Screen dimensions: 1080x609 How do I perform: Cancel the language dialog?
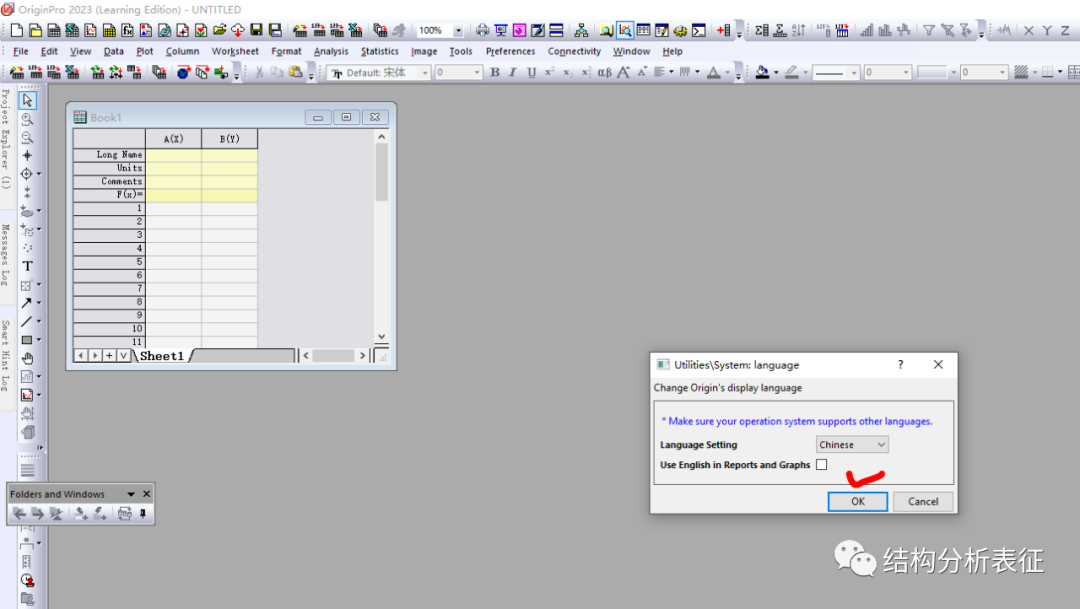coord(923,502)
